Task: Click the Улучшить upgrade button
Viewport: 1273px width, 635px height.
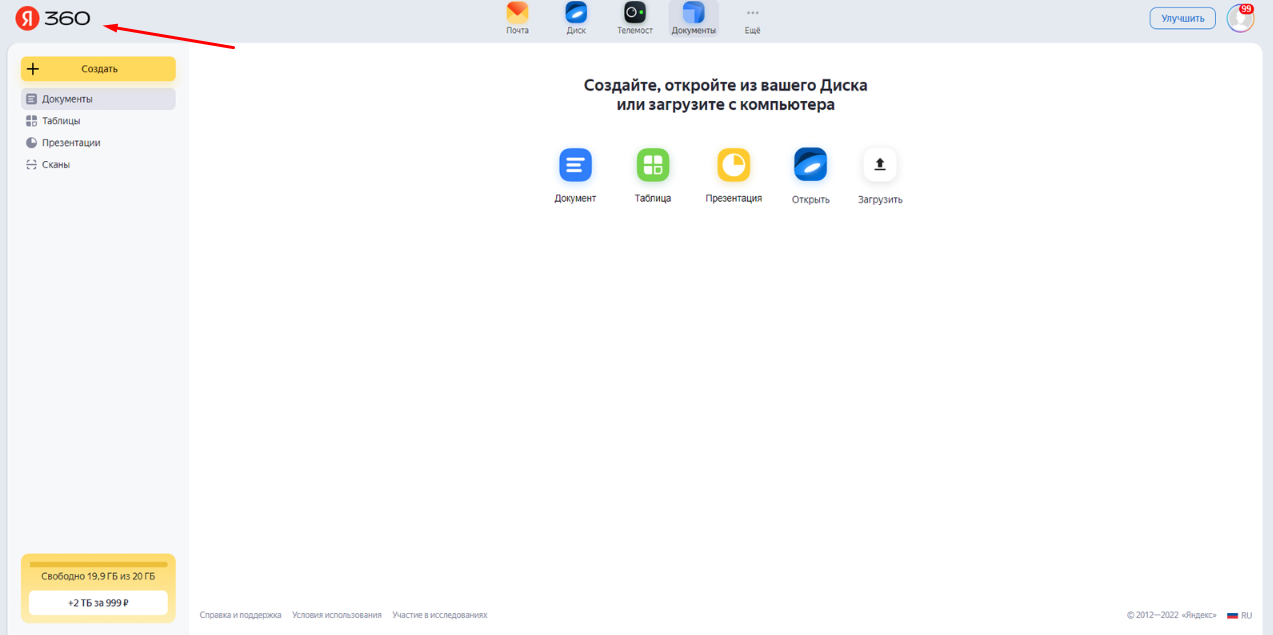Action: 1182,18
